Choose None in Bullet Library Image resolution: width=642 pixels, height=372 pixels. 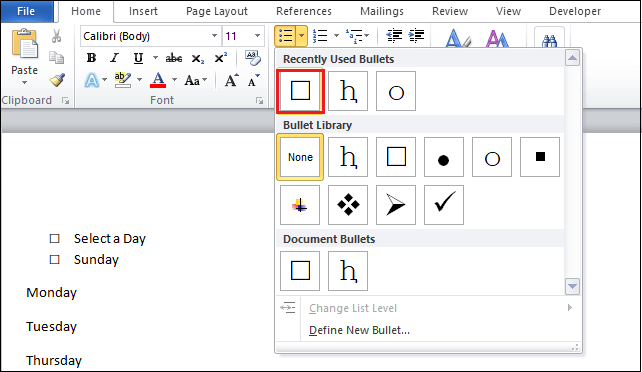click(x=300, y=157)
